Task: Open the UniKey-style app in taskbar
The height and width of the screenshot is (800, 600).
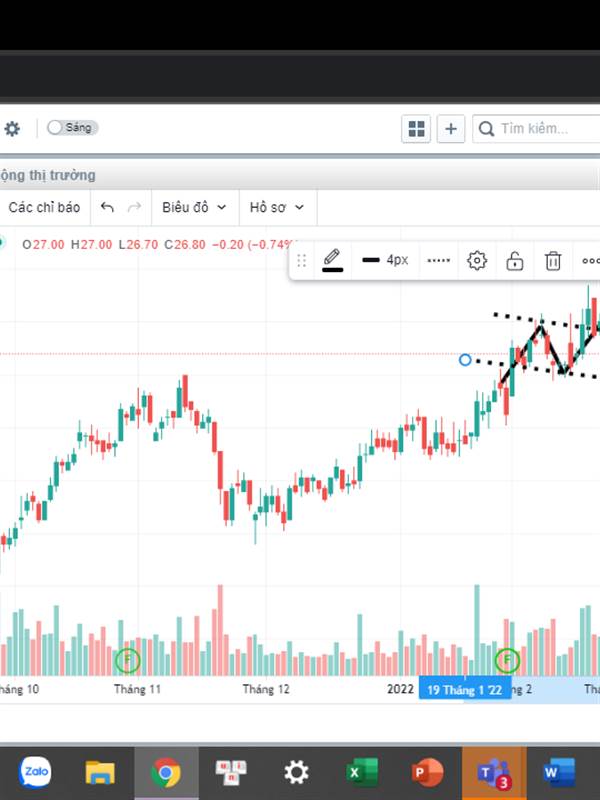Action: pos(231,772)
